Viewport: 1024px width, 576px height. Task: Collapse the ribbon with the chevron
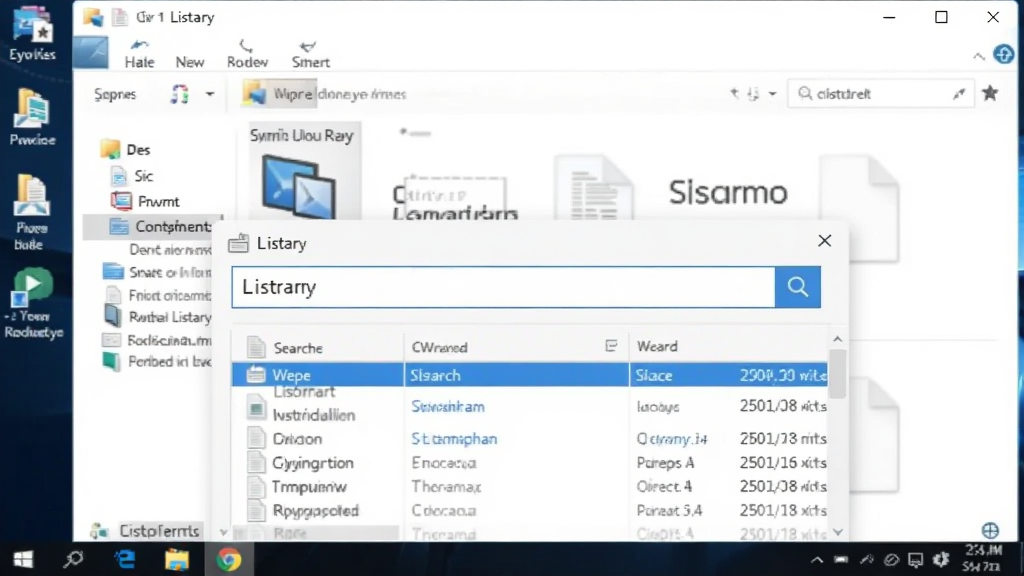[978, 57]
